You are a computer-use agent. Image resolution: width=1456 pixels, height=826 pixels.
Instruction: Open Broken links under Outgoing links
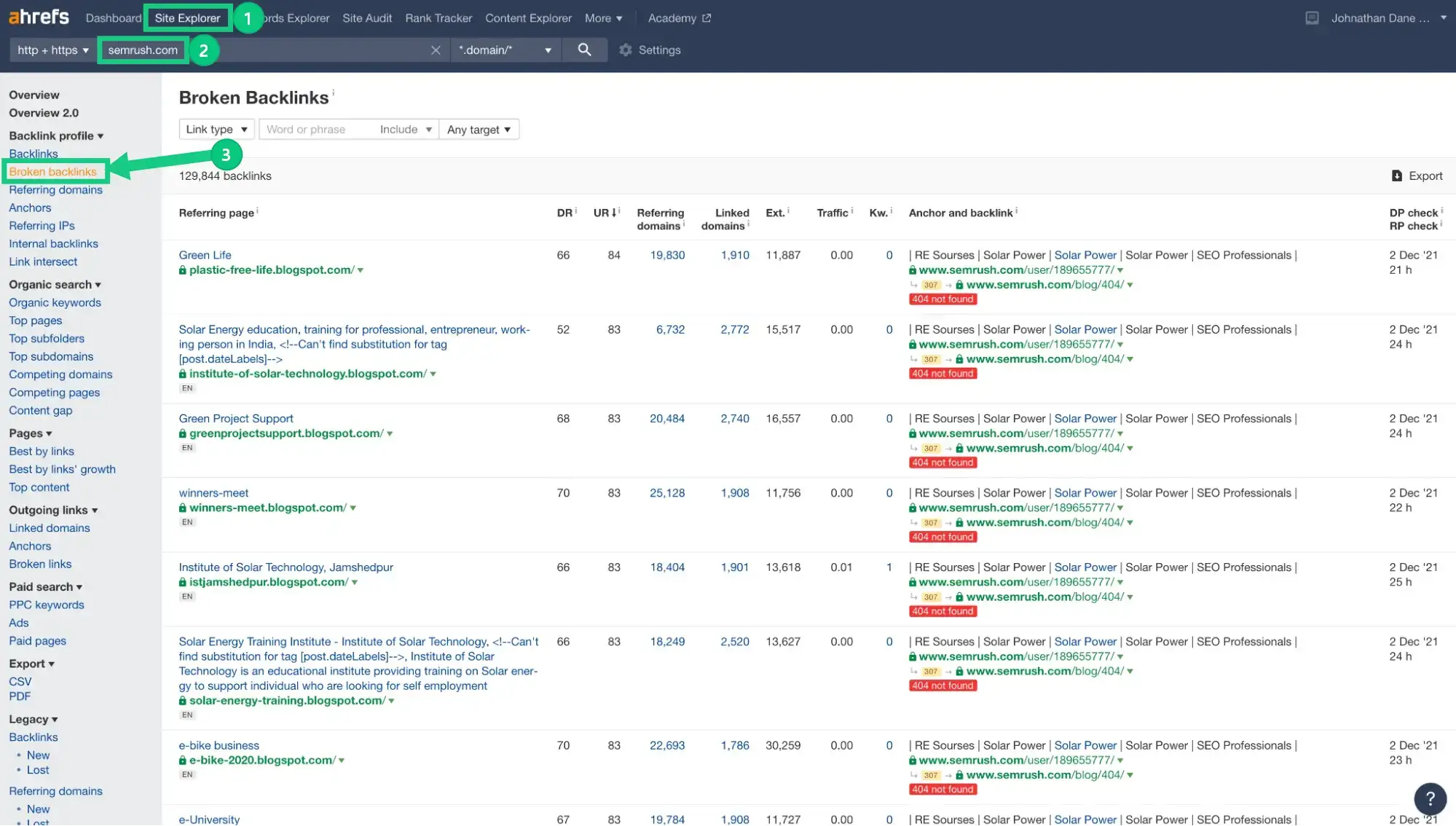click(40, 565)
